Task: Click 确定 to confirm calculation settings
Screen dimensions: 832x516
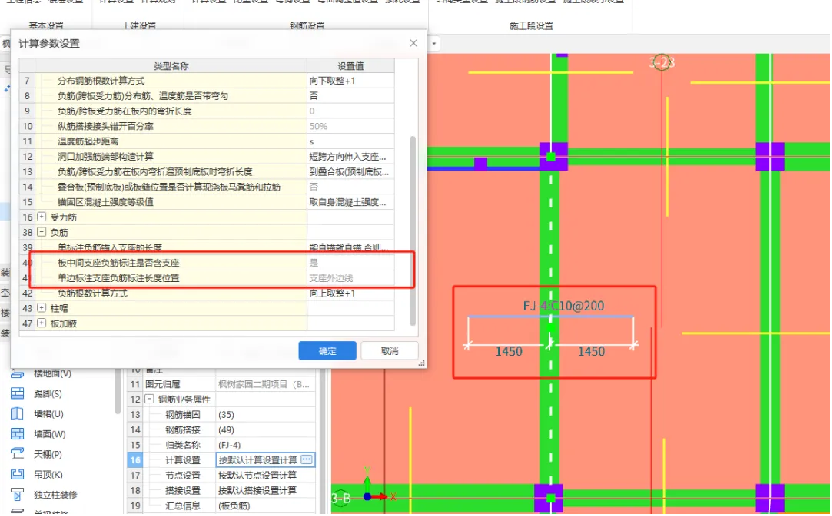Action: point(327,351)
